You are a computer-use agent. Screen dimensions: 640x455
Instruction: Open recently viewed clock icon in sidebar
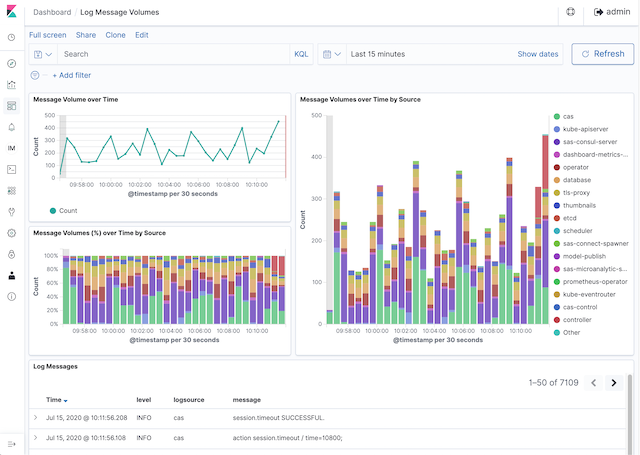point(11,38)
